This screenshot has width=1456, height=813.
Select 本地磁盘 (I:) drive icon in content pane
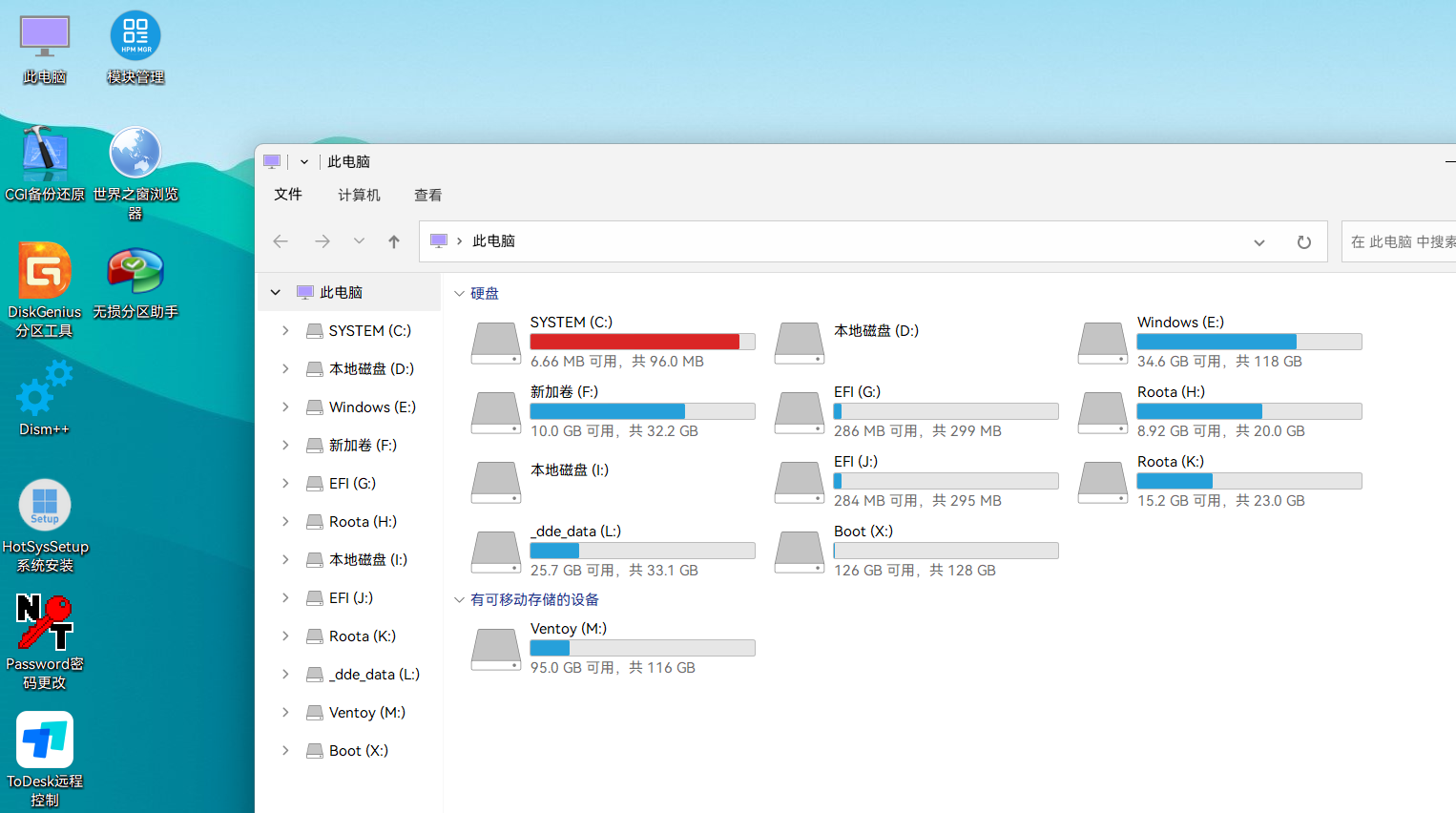(x=496, y=483)
